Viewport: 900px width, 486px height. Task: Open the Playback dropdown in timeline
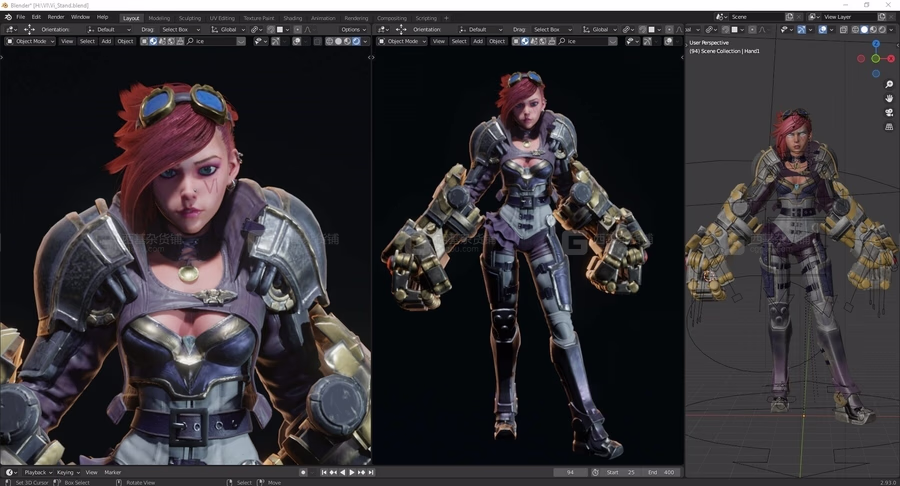38,472
